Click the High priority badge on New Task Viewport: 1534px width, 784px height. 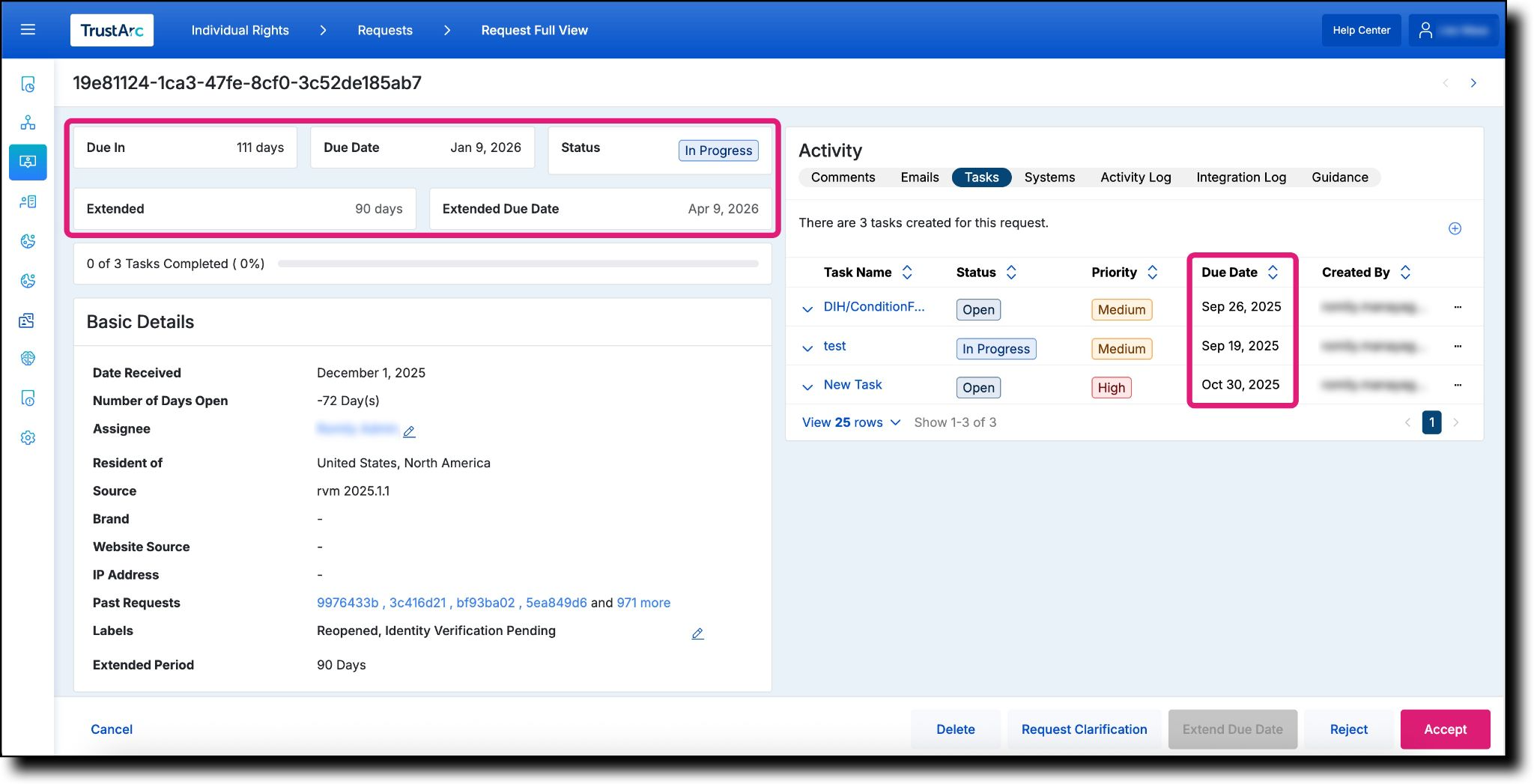[x=1111, y=387]
